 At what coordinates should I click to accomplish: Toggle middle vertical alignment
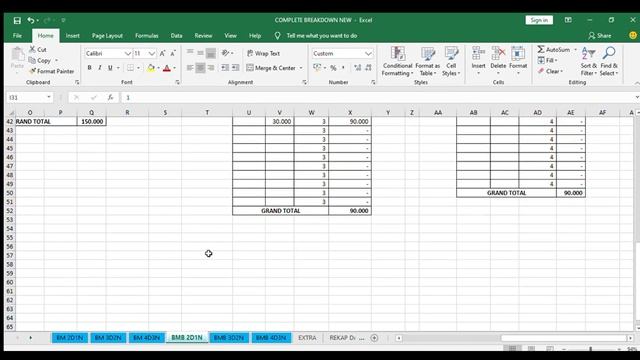pos(200,53)
